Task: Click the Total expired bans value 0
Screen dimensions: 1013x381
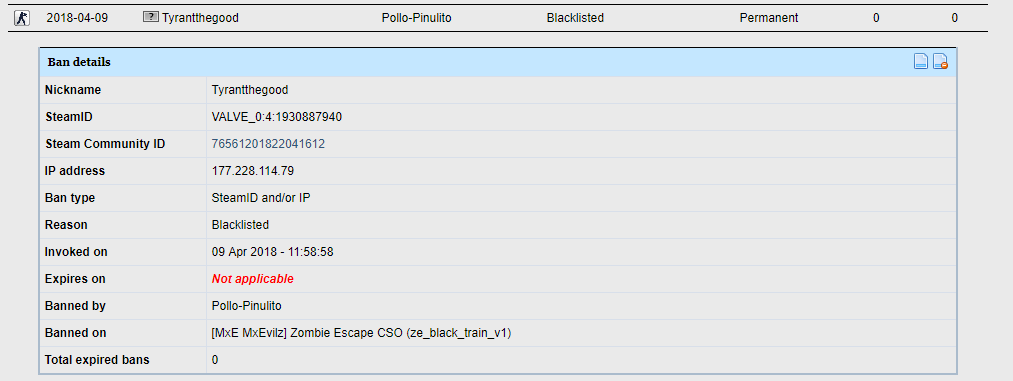Action: coord(215,360)
